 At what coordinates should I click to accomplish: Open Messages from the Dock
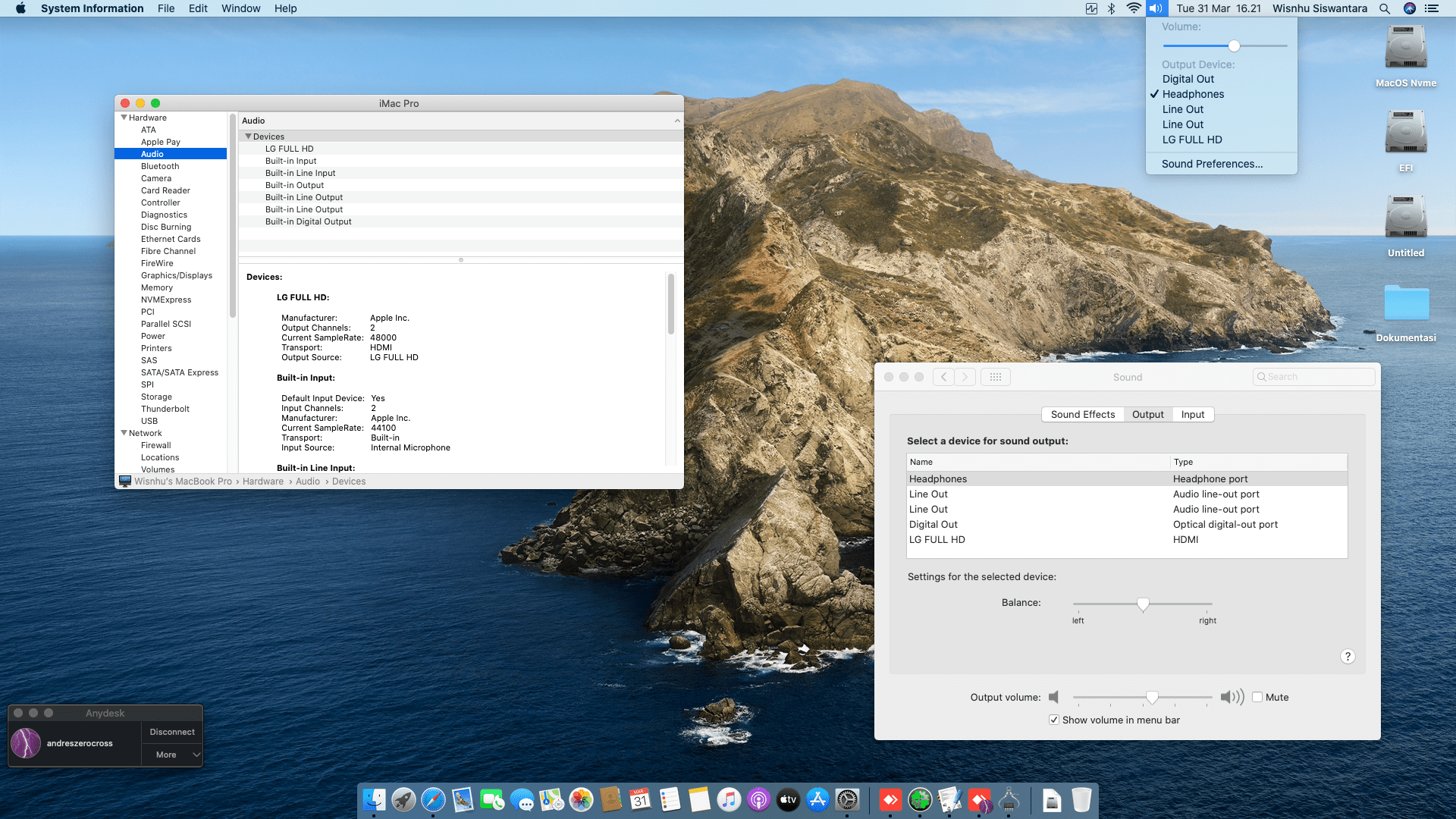(x=522, y=799)
